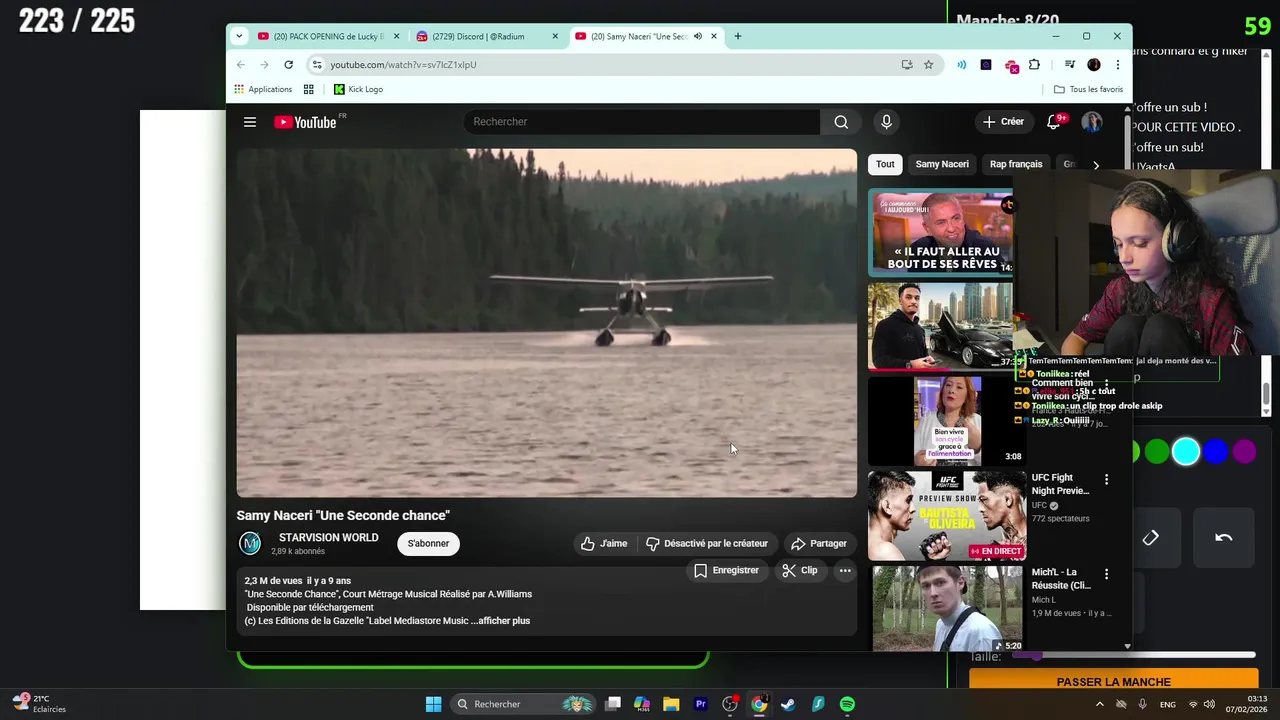Click the Partager share button
The width and height of the screenshot is (1280, 720).
(x=819, y=543)
